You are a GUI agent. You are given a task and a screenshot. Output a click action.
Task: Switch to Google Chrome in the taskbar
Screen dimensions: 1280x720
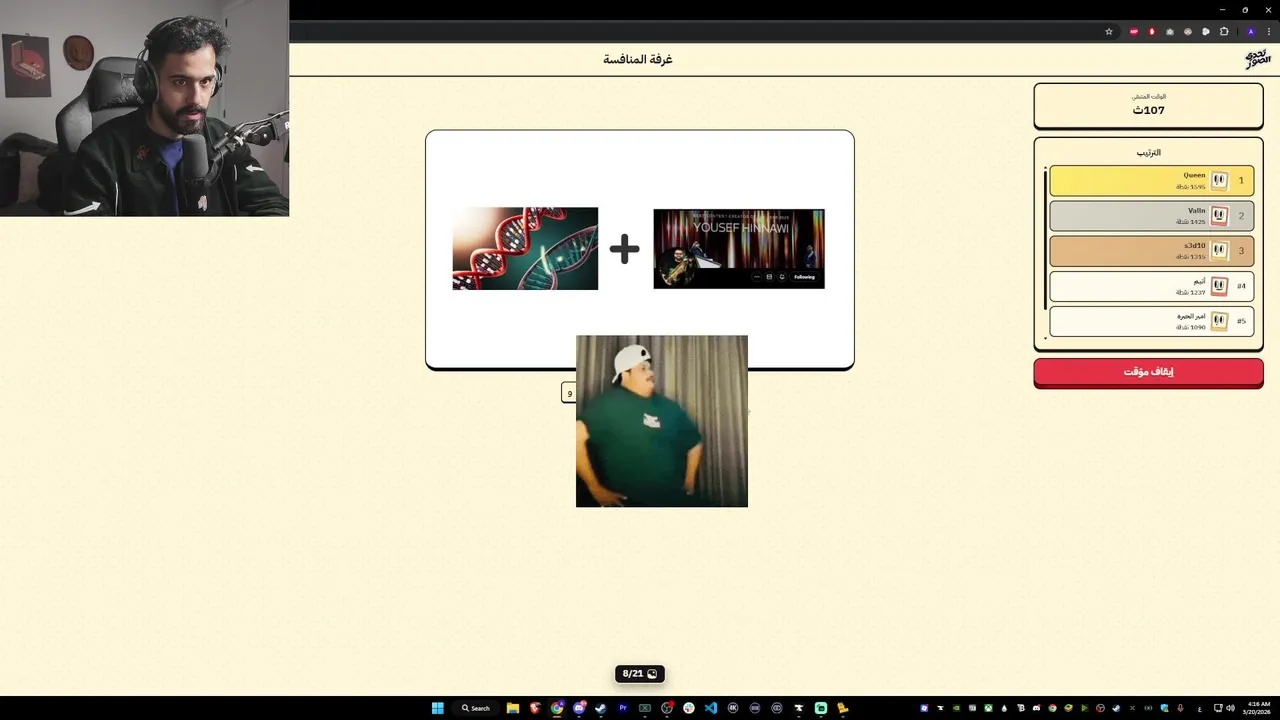[x=557, y=708]
